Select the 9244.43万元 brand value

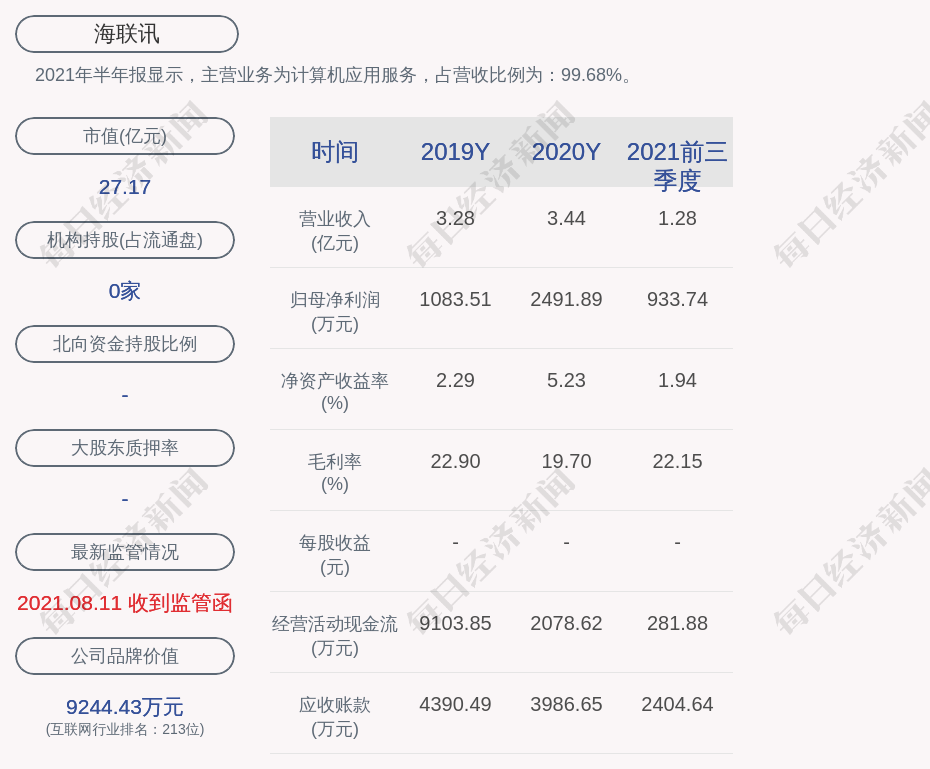pos(125,707)
